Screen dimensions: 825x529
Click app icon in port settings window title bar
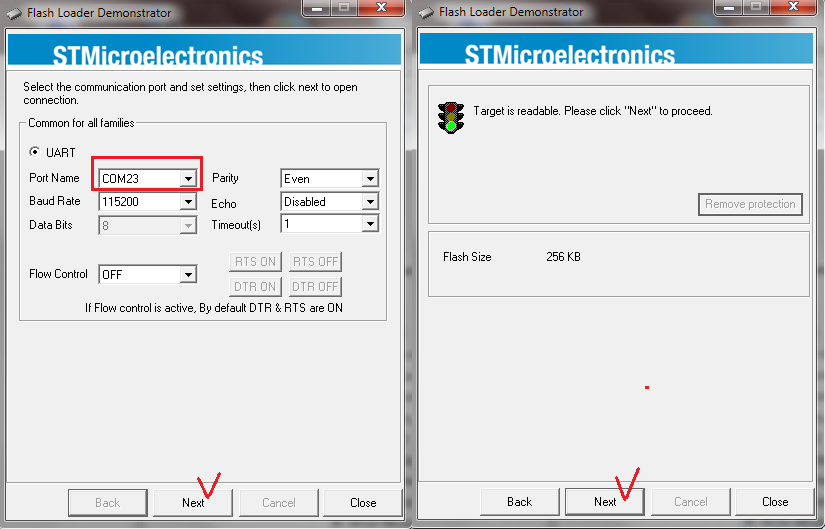tap(13, 13)
